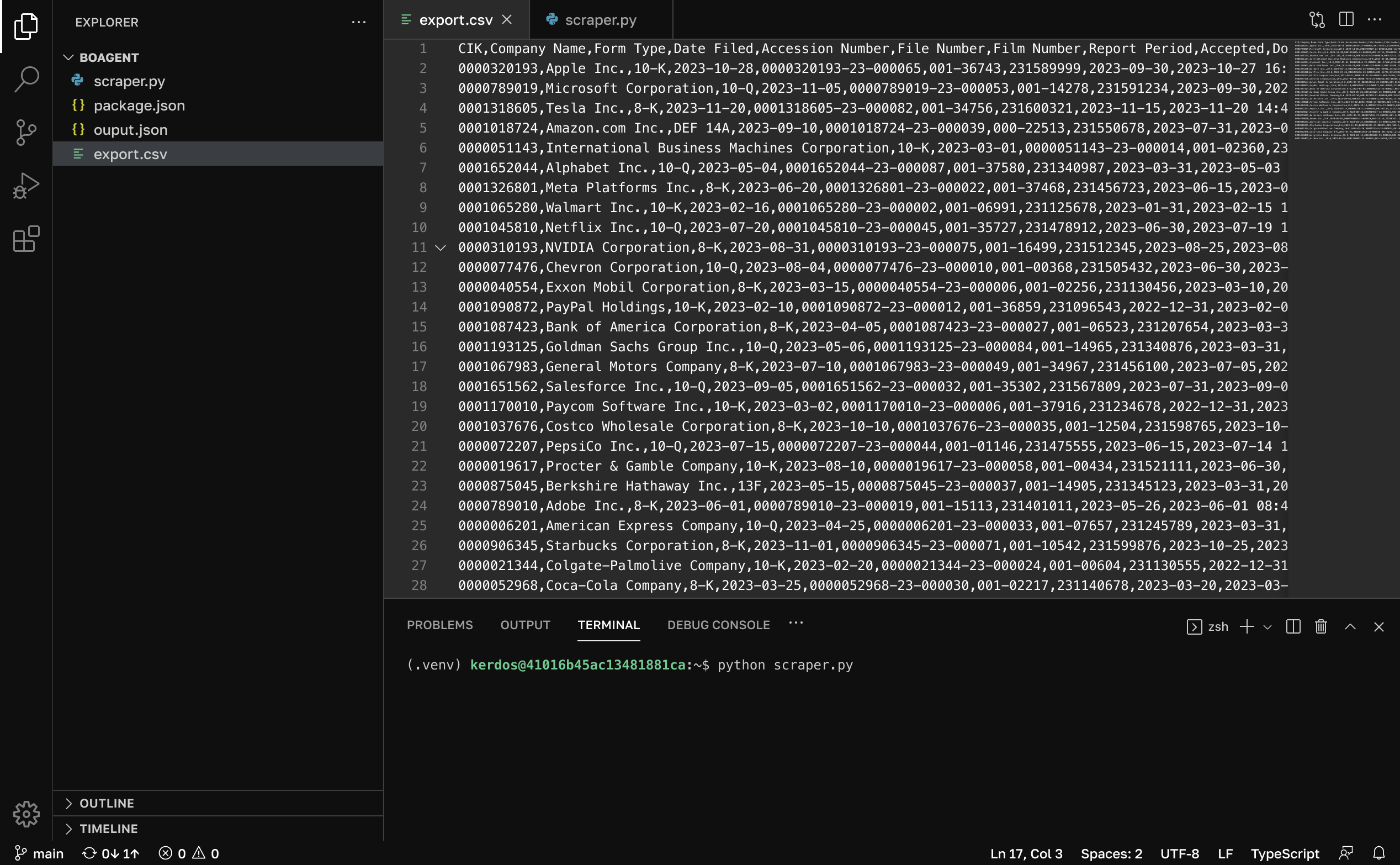
Task: Switch to the scraper.py editor tab
Action: (600, 20)
